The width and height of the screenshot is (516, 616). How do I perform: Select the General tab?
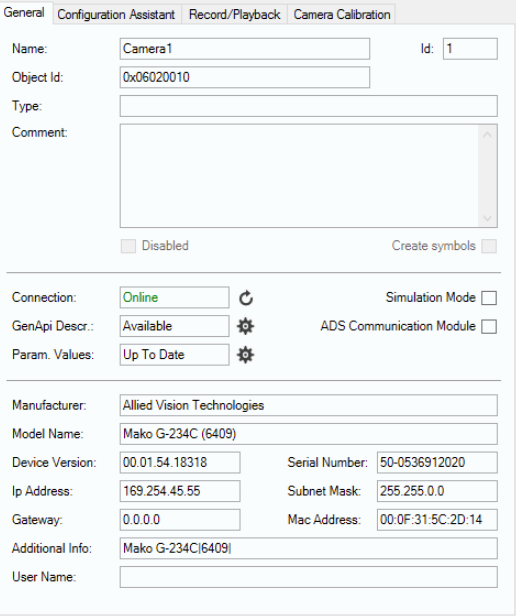click(x=24, y=13)
